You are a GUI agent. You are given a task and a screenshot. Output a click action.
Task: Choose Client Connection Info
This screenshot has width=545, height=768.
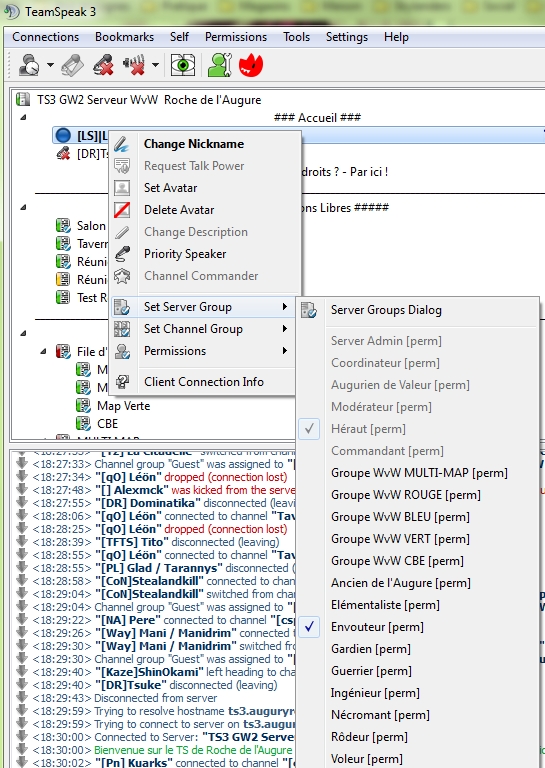[204, 382]
